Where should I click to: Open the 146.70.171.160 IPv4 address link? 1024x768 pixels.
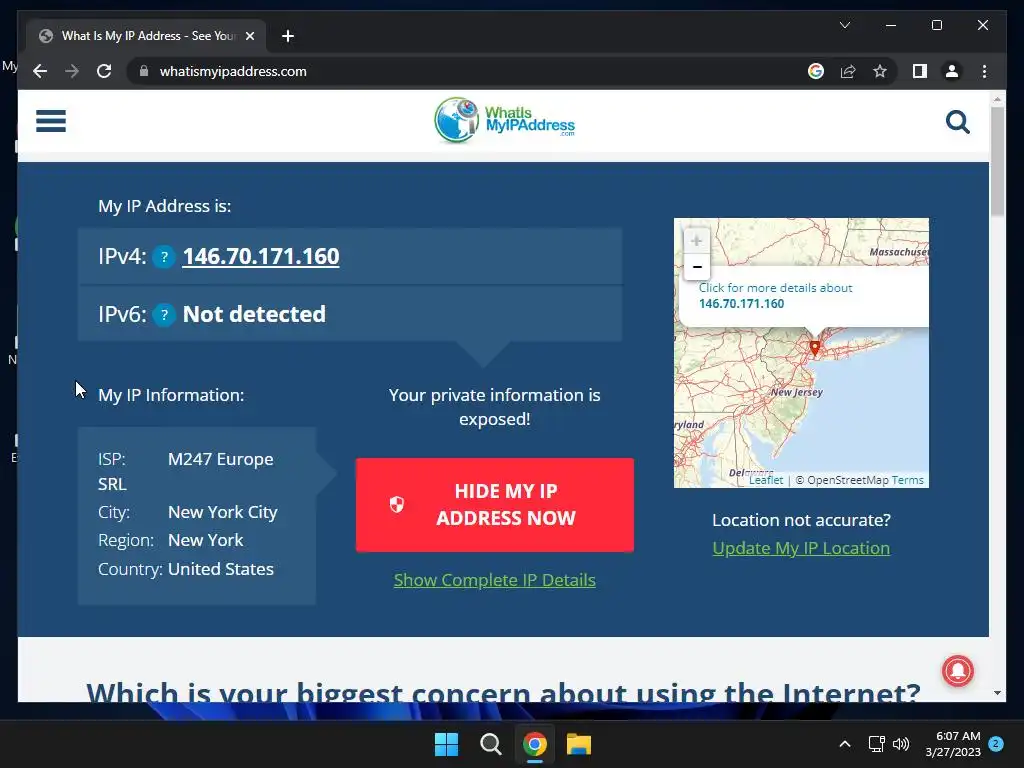[x=261, y=257]
